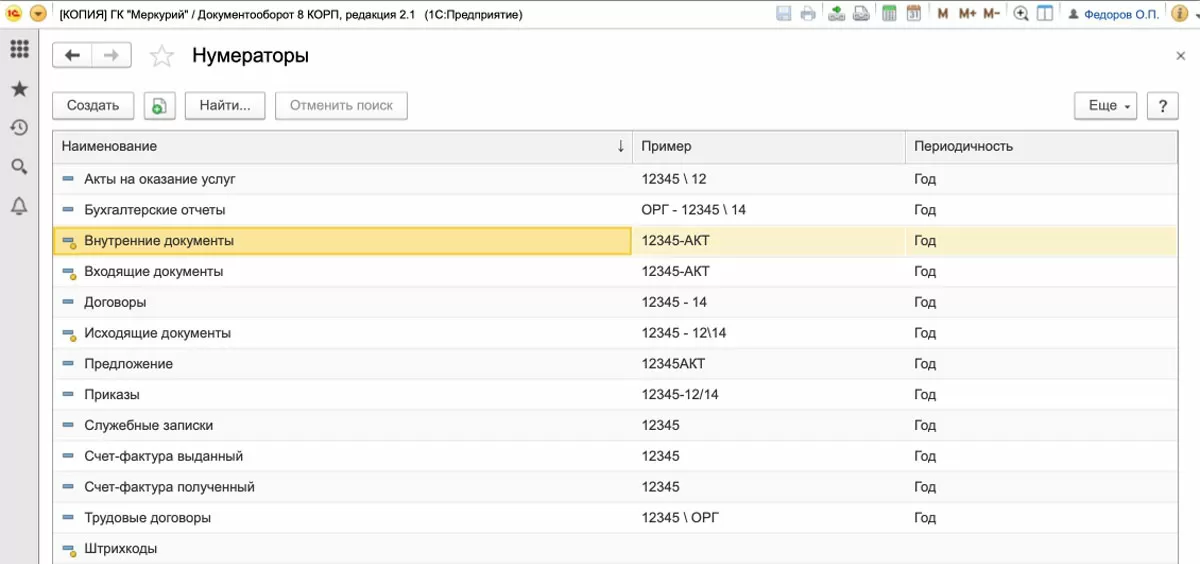Screen dimensions: 1200x564
Task: Click the sidebar search magnifier icon
Action: (18, 167)
